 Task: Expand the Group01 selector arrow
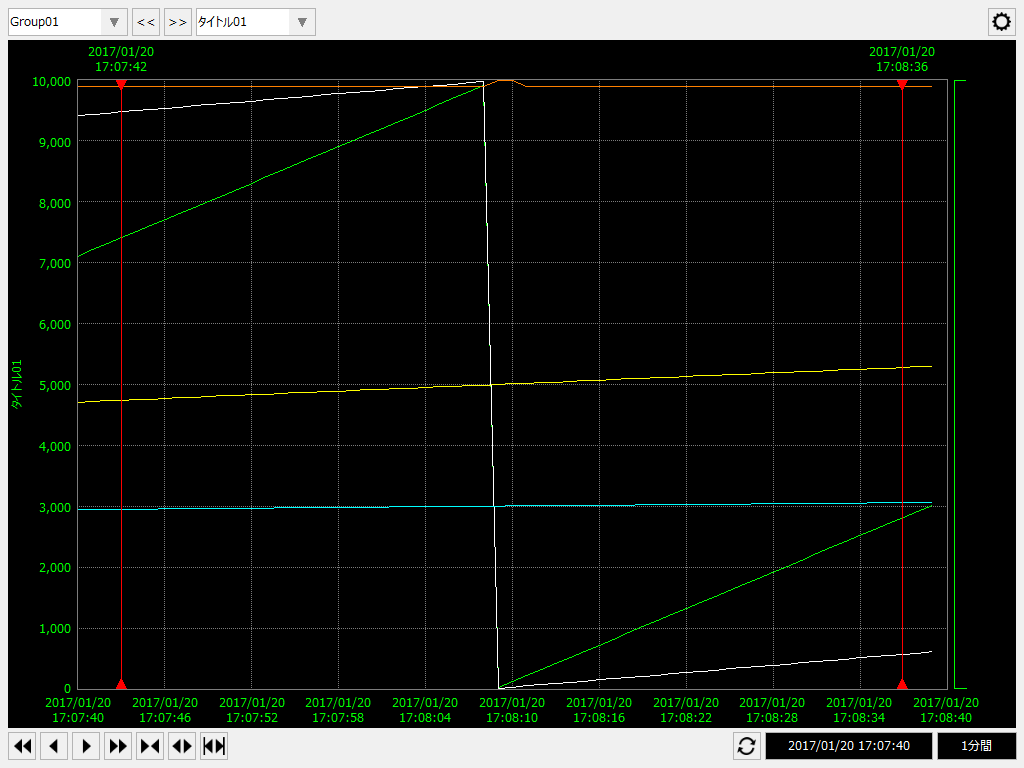pyautogui.click(x=114, y=21)
